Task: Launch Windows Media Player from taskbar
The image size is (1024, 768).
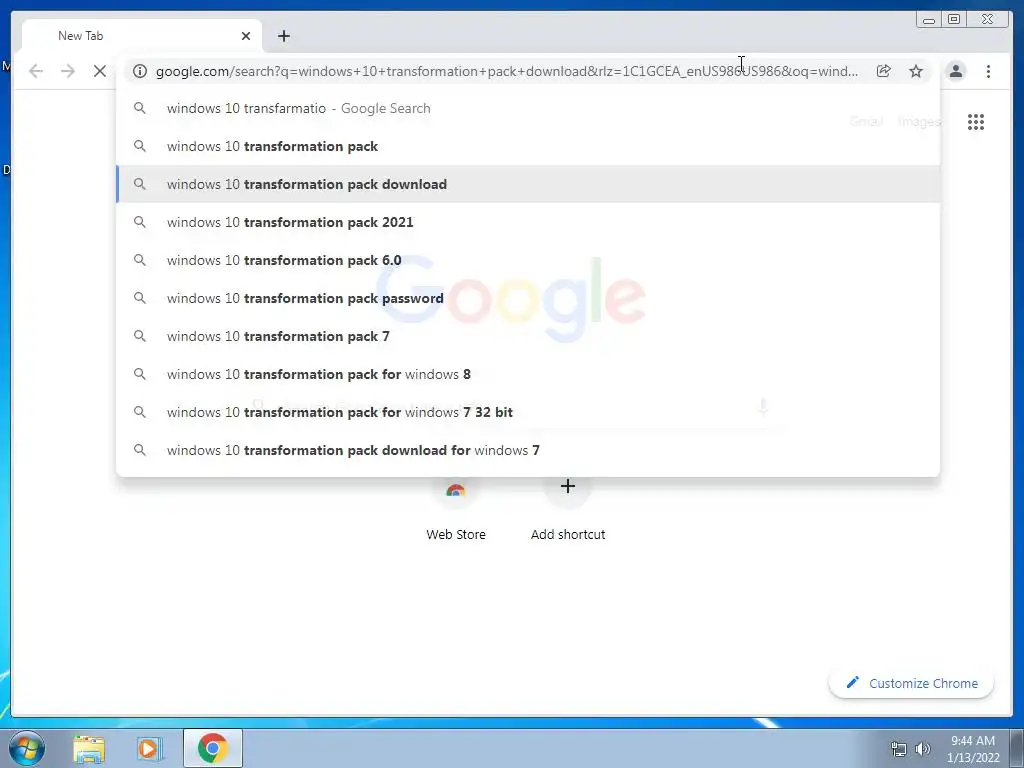Action: coord(150,748)
